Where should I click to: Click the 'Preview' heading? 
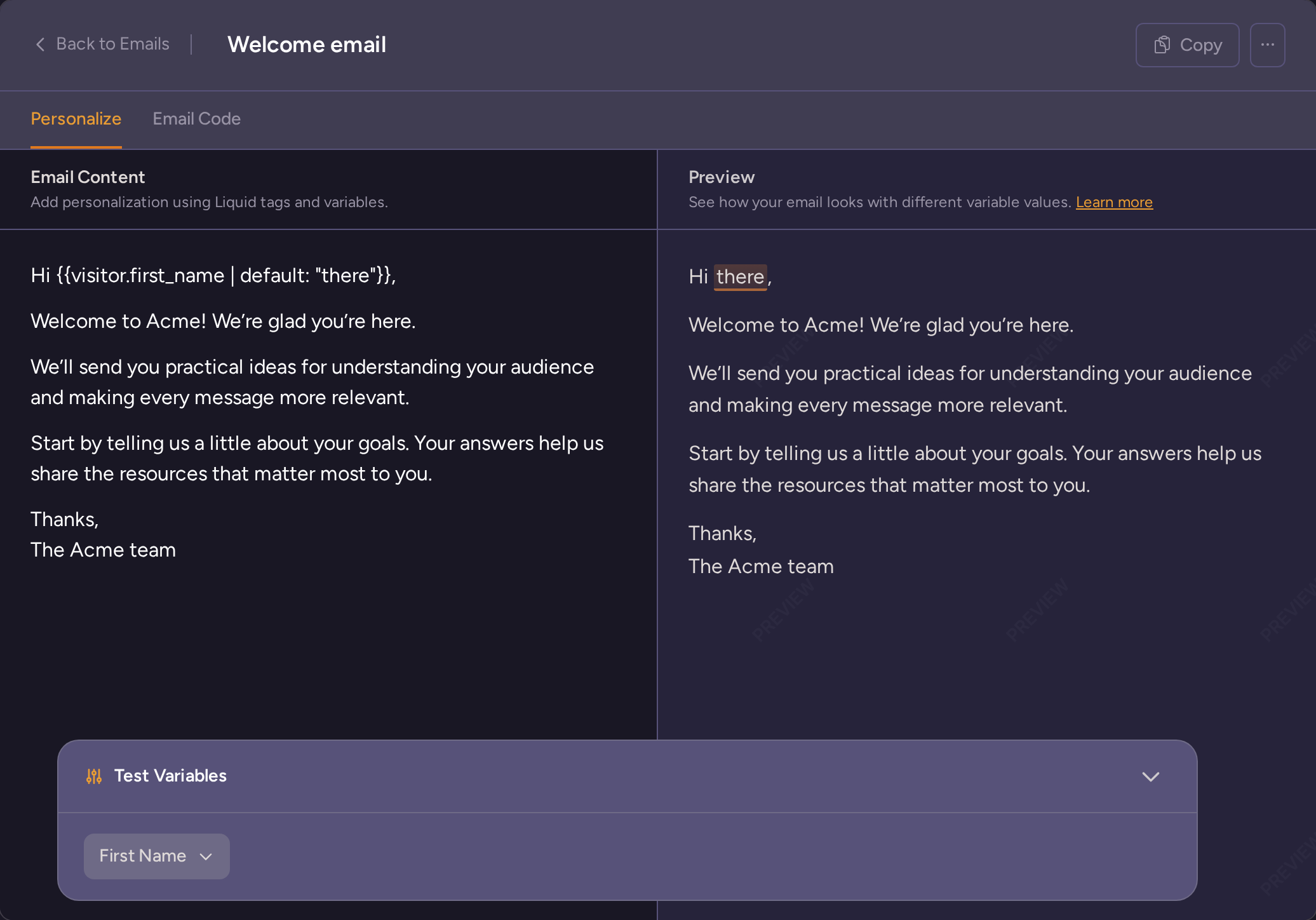coord(722,177)
